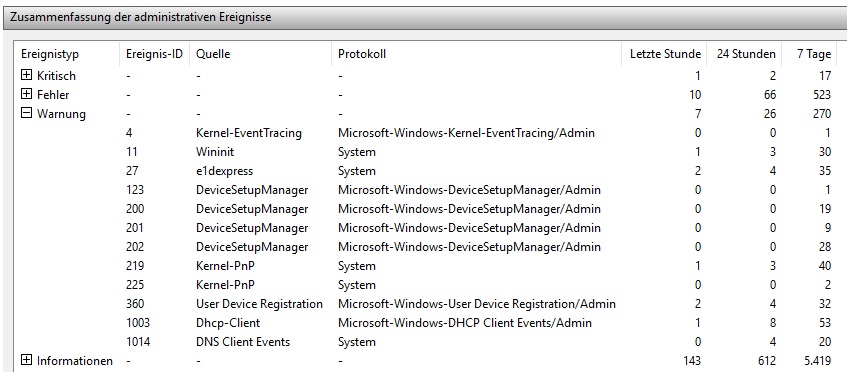847x372 pixels.
Task: Expand the Informationen event group
Action: click(x=26, y=360)
